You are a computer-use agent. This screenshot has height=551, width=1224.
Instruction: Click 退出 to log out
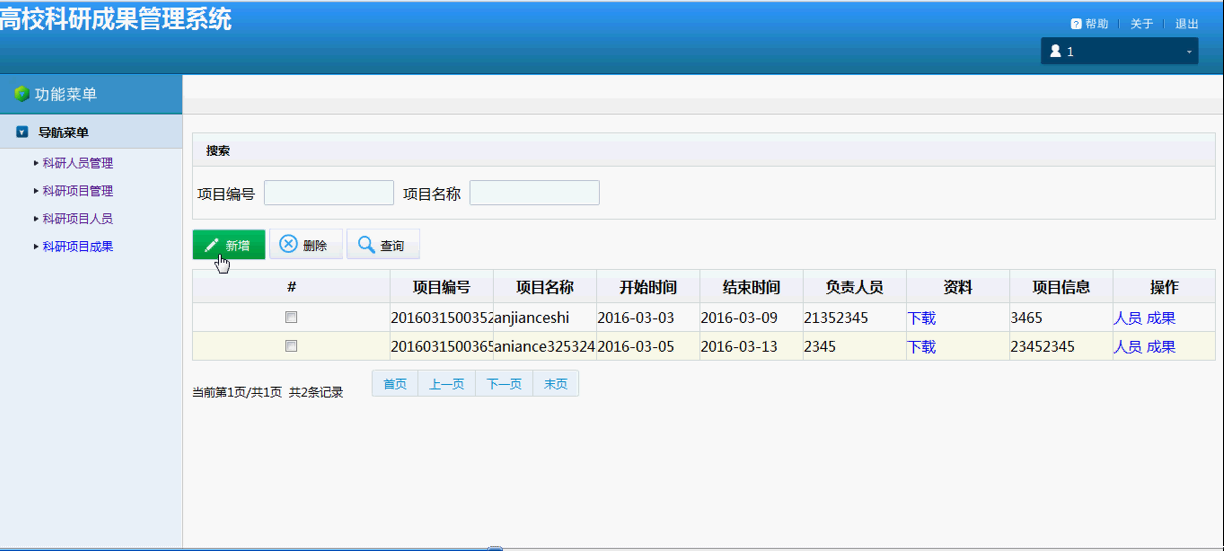1187,24
